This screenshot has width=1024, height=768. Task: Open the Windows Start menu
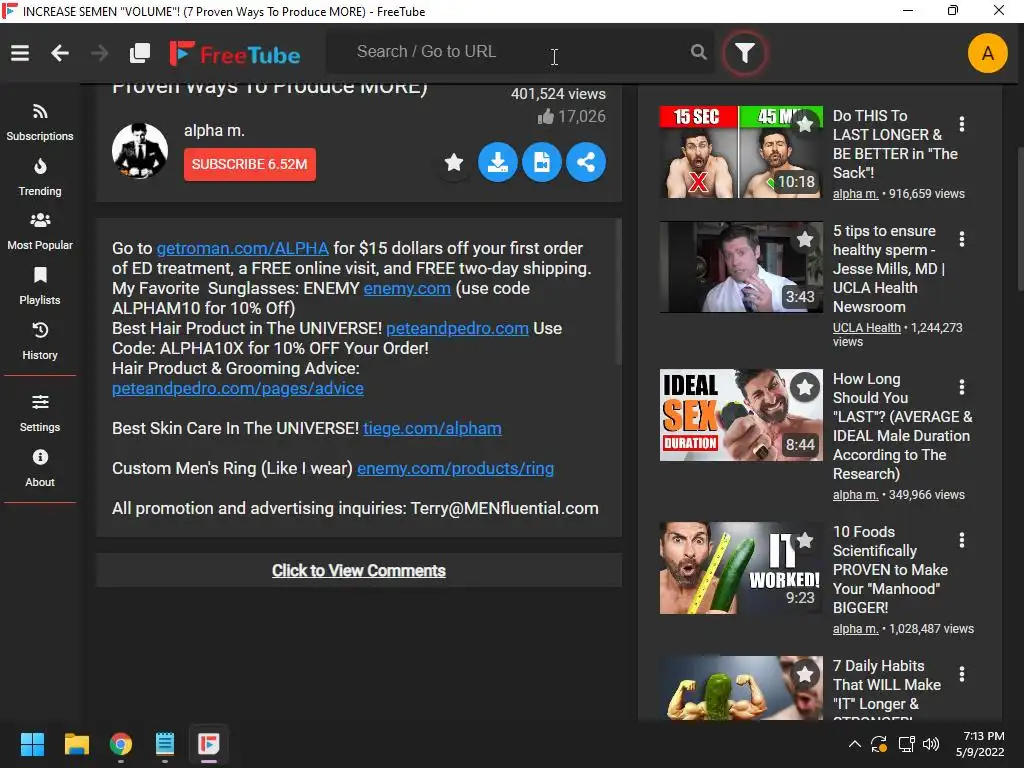pos(32,744)
